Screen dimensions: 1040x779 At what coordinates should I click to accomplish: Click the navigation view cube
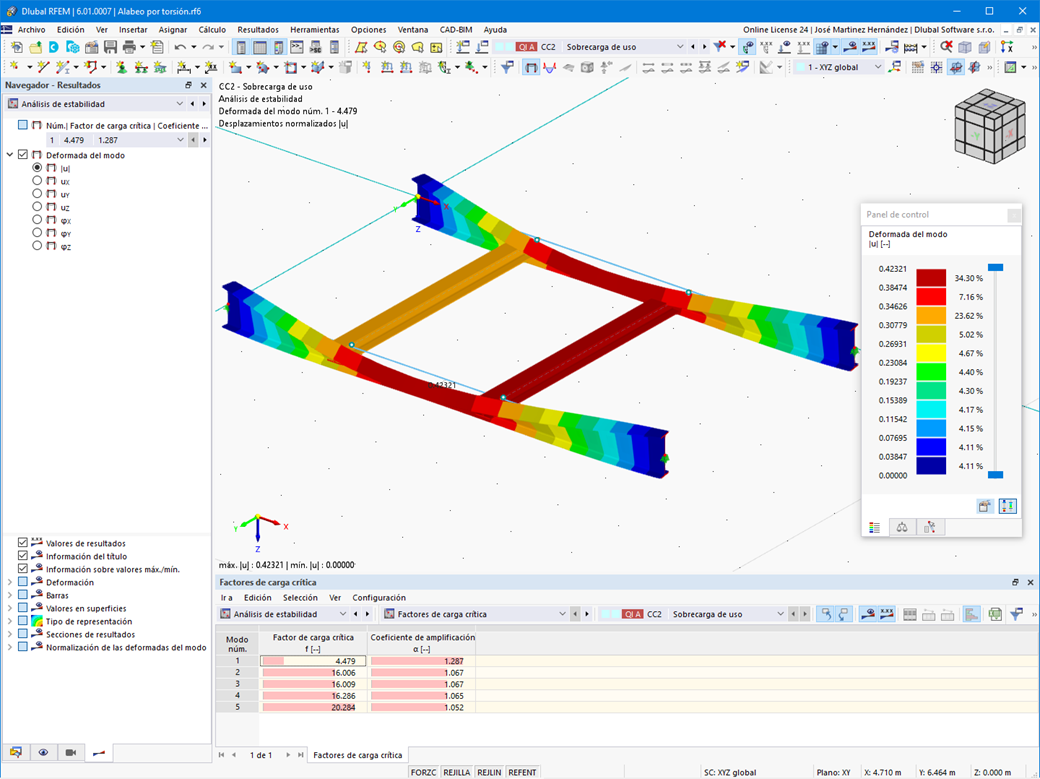990,126
